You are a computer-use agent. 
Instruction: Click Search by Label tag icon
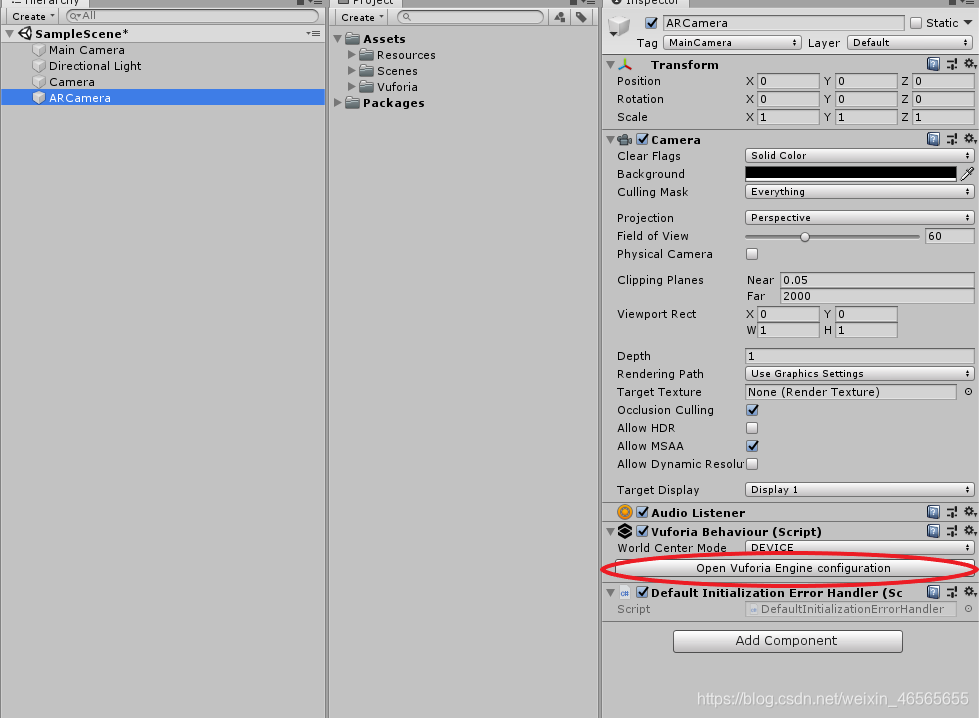click(x=581, y=17)
